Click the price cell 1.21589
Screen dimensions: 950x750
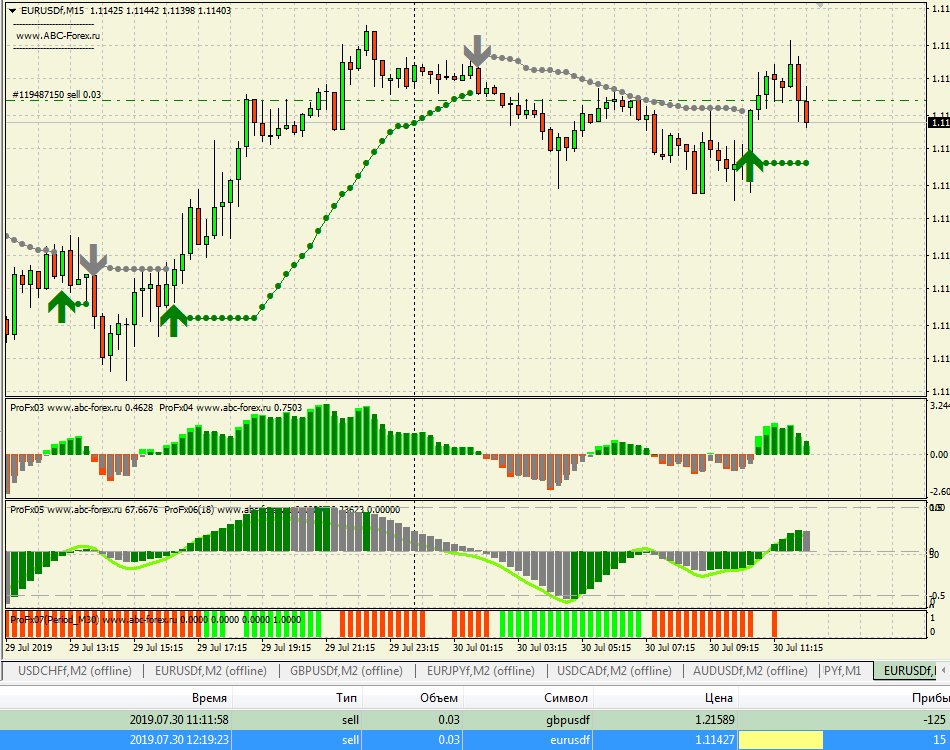(x=715, y=720)
